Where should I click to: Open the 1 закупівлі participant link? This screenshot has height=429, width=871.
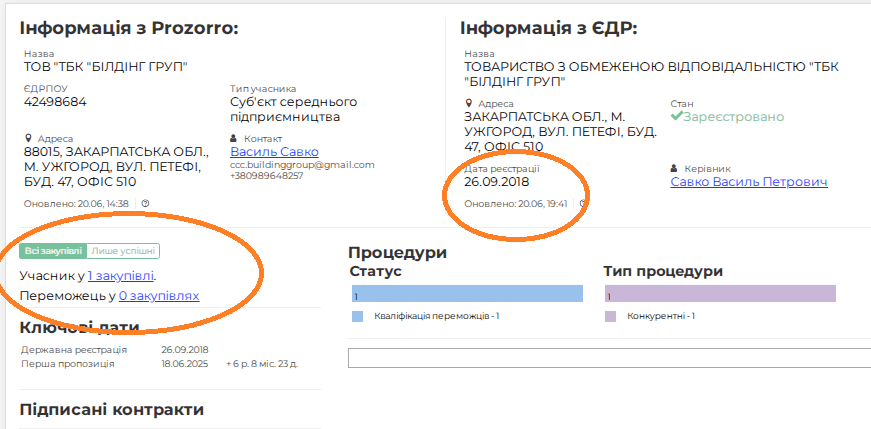pos(121,275)
